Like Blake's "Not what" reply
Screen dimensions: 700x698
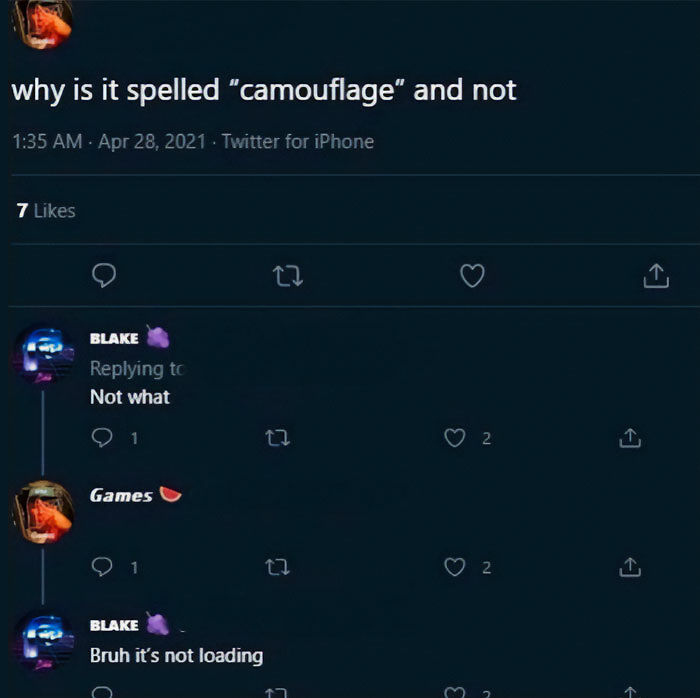(x=454, y=438)
